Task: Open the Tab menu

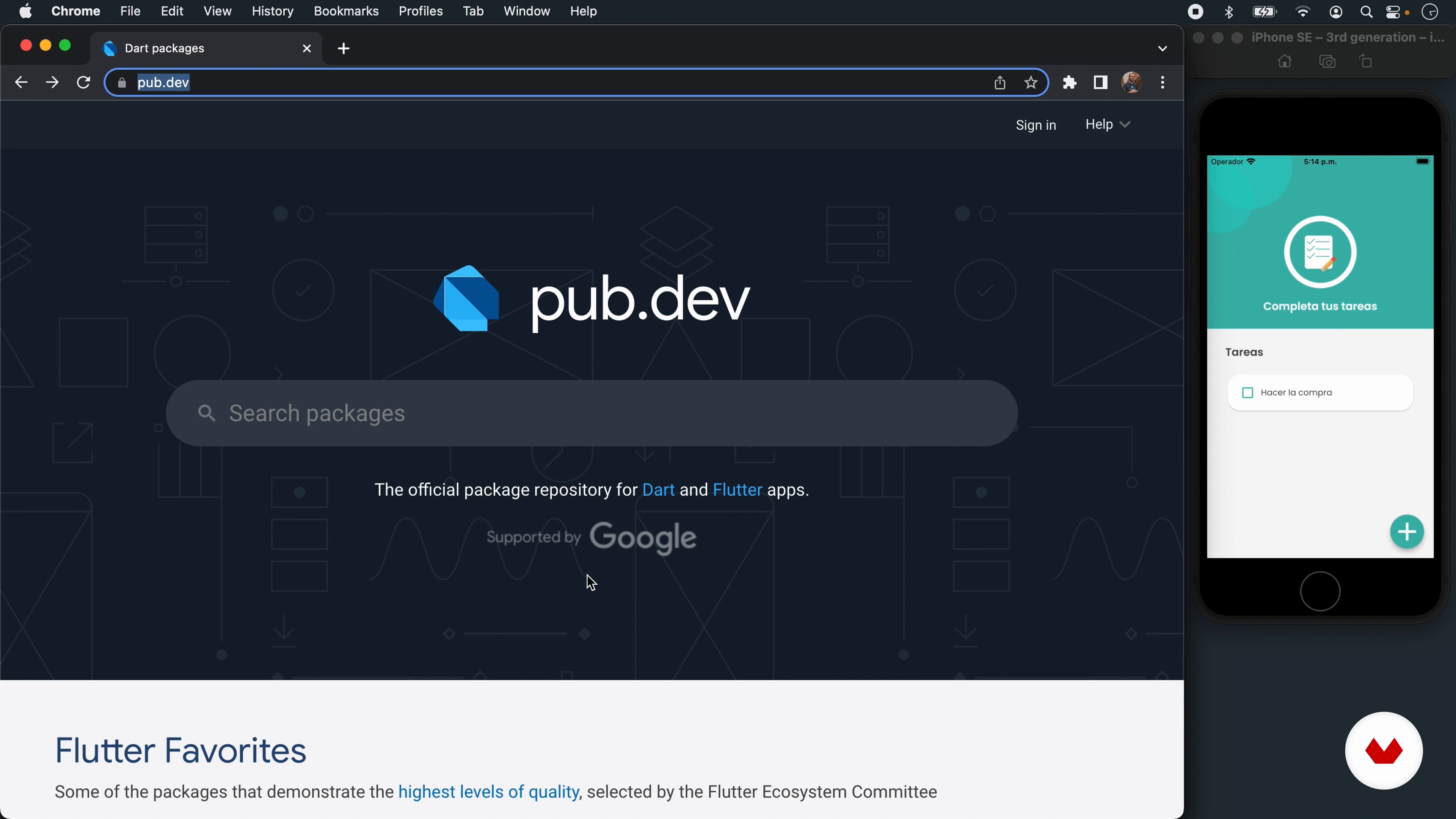Action: coord(473,11)
